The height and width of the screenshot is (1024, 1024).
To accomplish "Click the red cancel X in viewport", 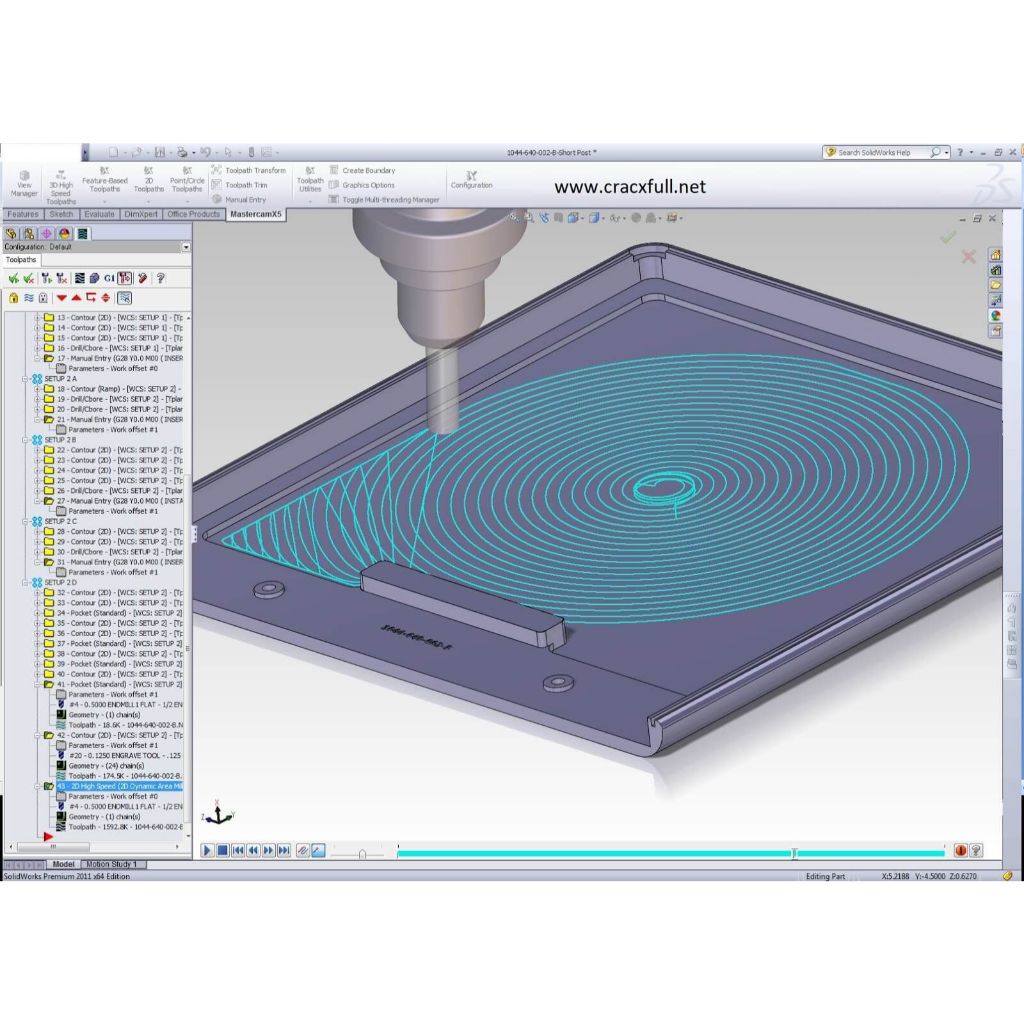I will point(968,257).
